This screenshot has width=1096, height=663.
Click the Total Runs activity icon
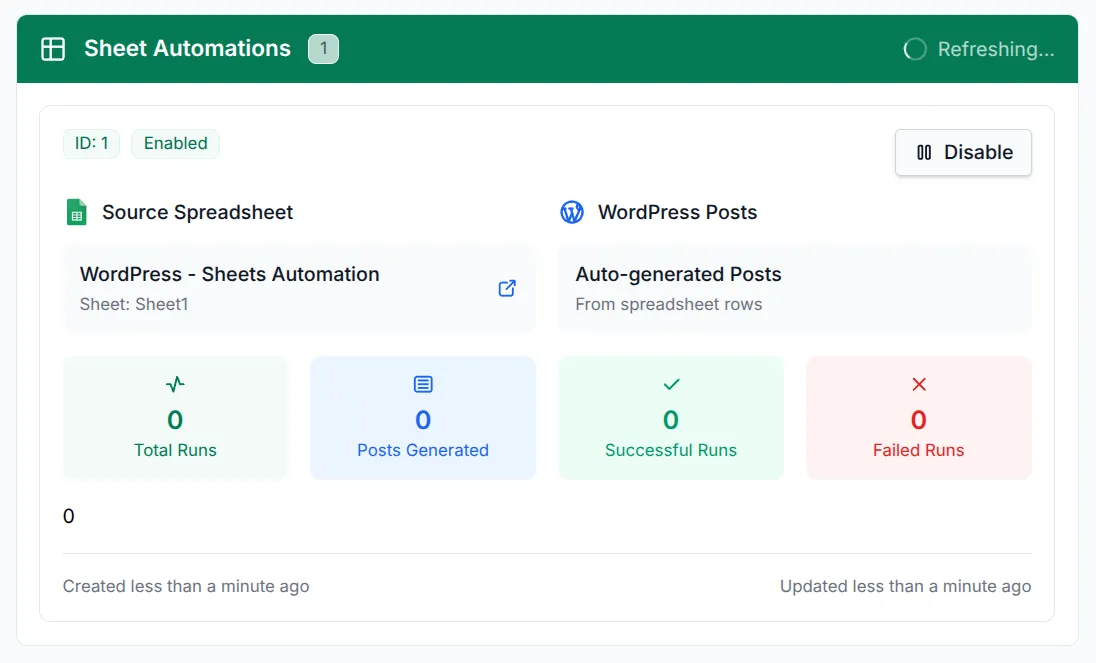(x=175, y=384)
